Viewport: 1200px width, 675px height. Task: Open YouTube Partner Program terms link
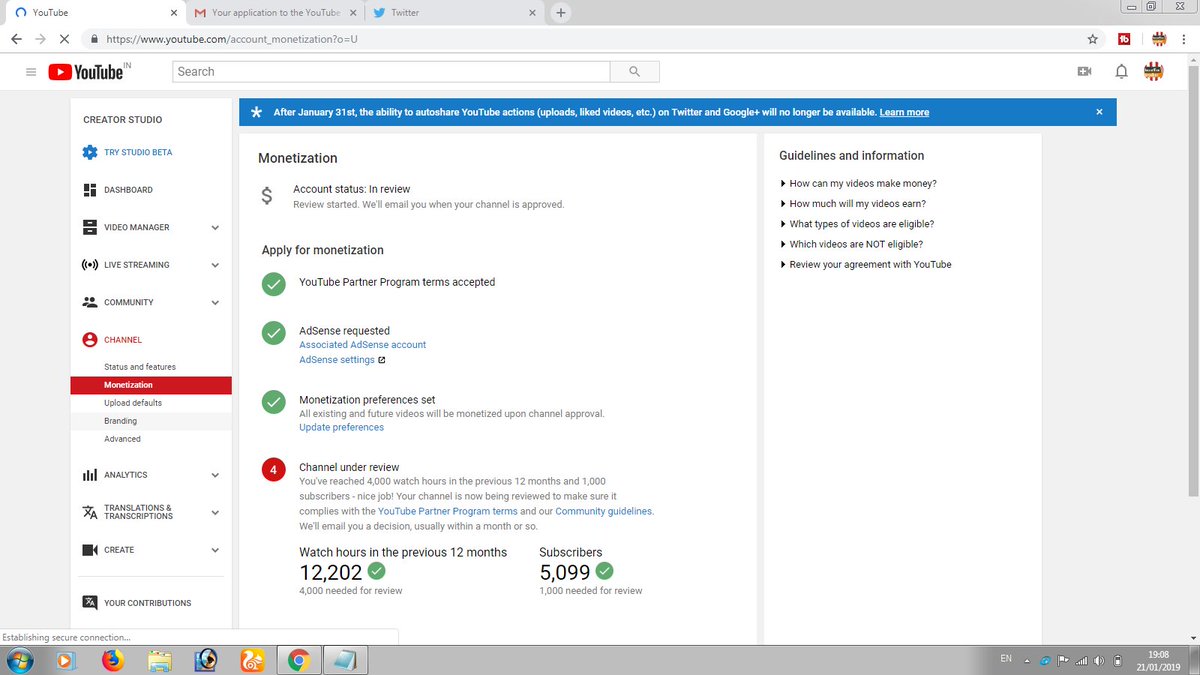(448, 511)
